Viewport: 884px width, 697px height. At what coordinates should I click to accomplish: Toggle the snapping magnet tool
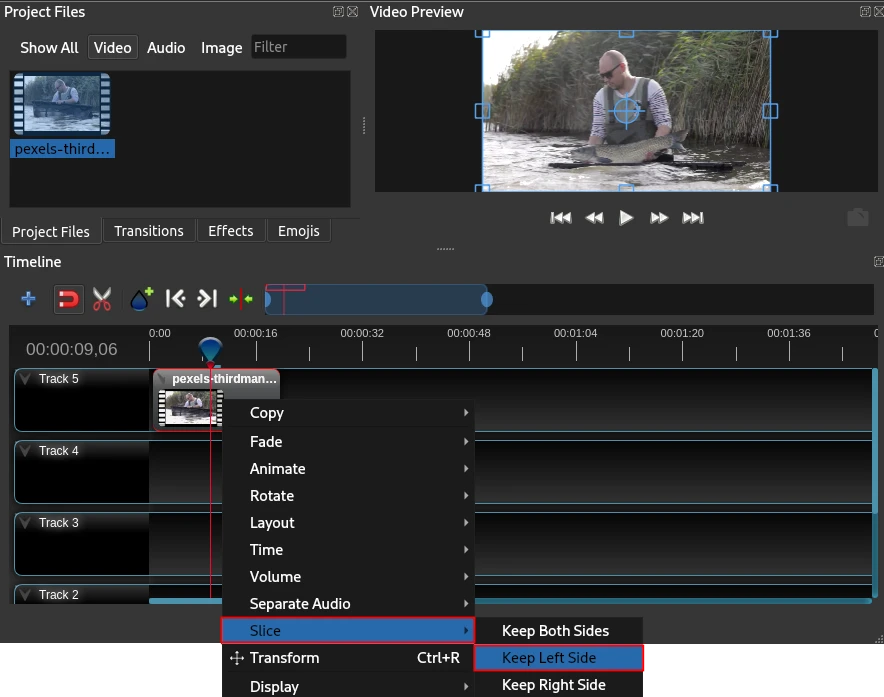coord(67,299)
